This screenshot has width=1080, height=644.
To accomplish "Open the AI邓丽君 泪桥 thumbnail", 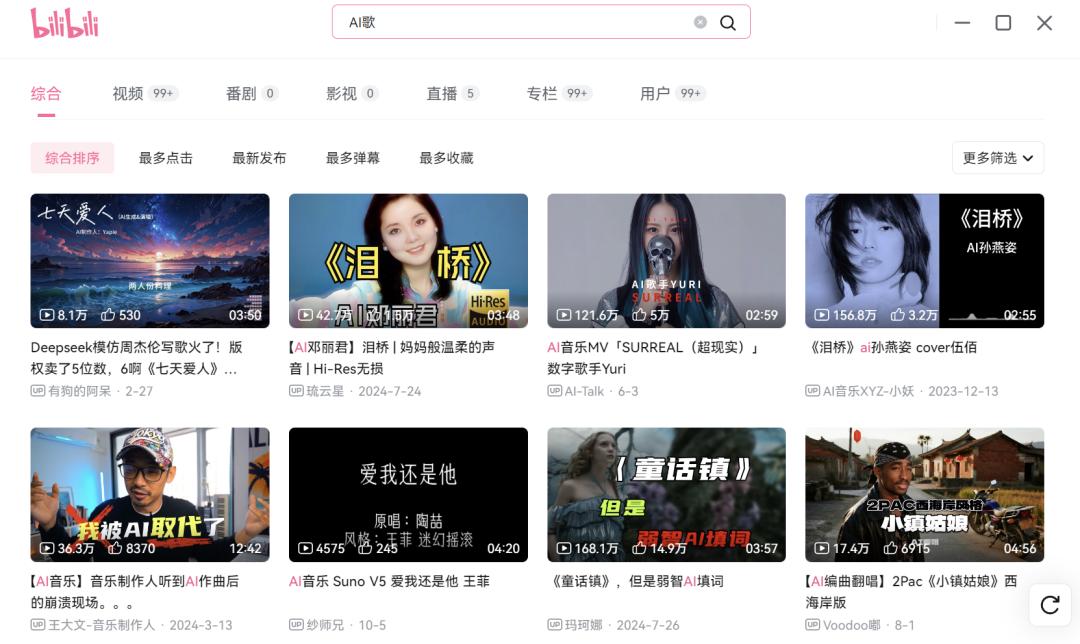I will tap(408, 260).
